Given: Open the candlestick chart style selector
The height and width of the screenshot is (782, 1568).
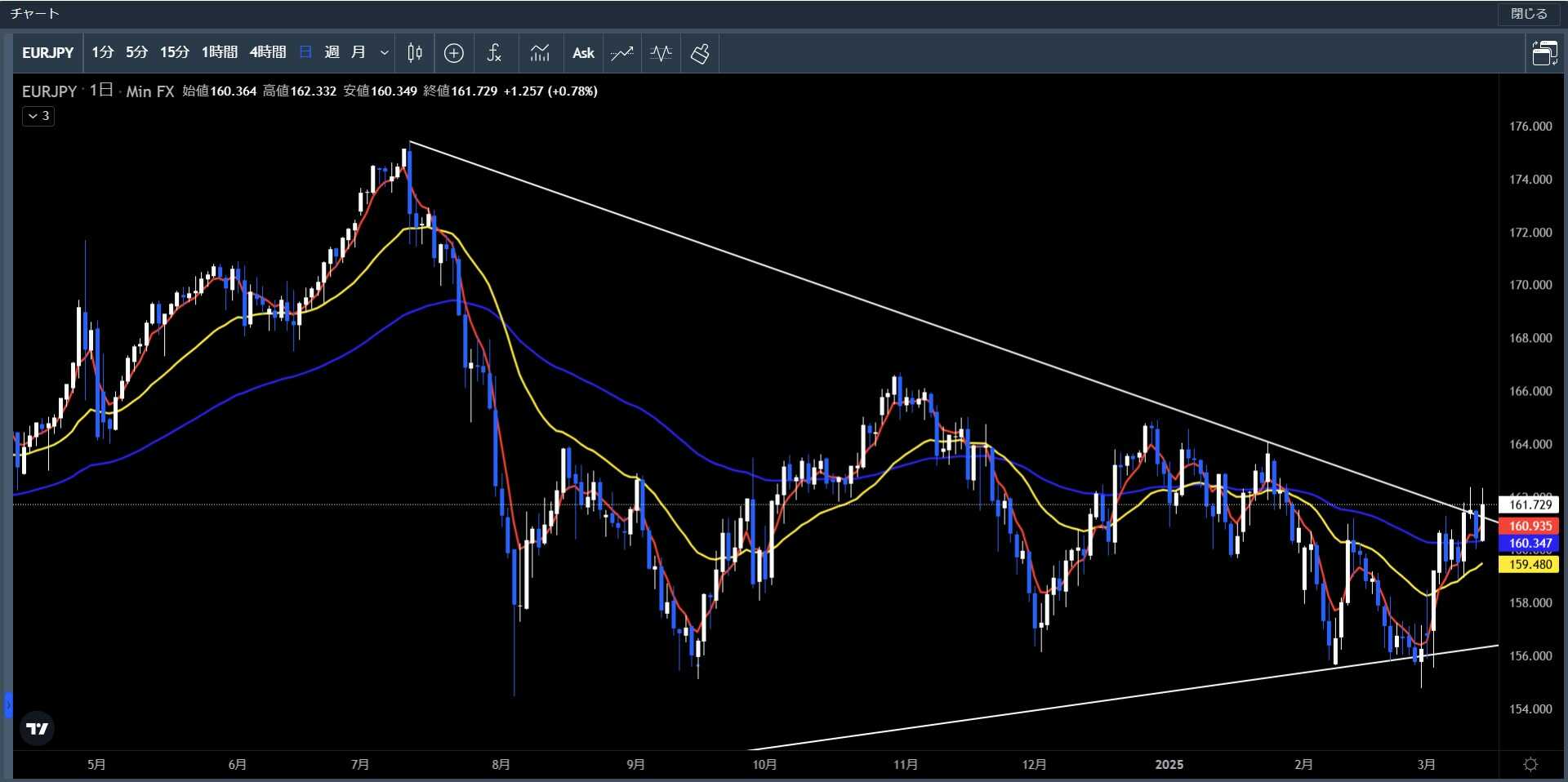Looking at the screenshot, I should (415, 53).
